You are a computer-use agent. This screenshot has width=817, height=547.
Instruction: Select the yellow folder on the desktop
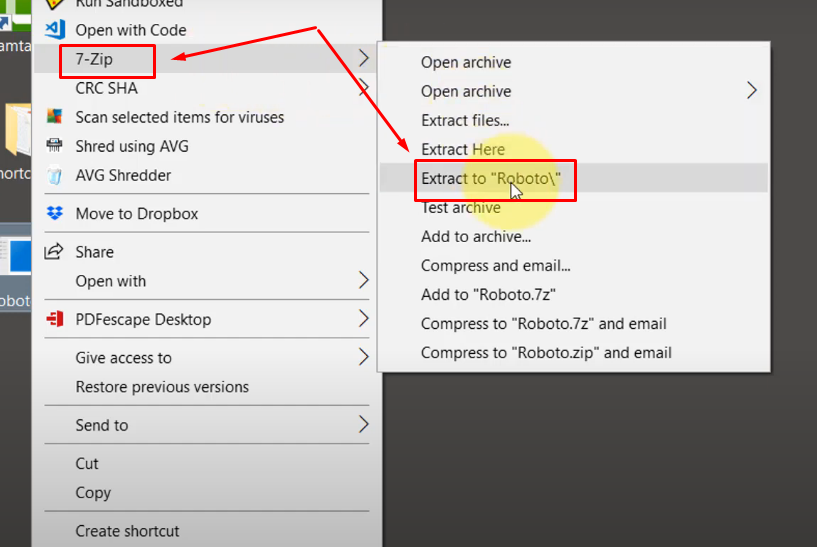tap(18, 130)
